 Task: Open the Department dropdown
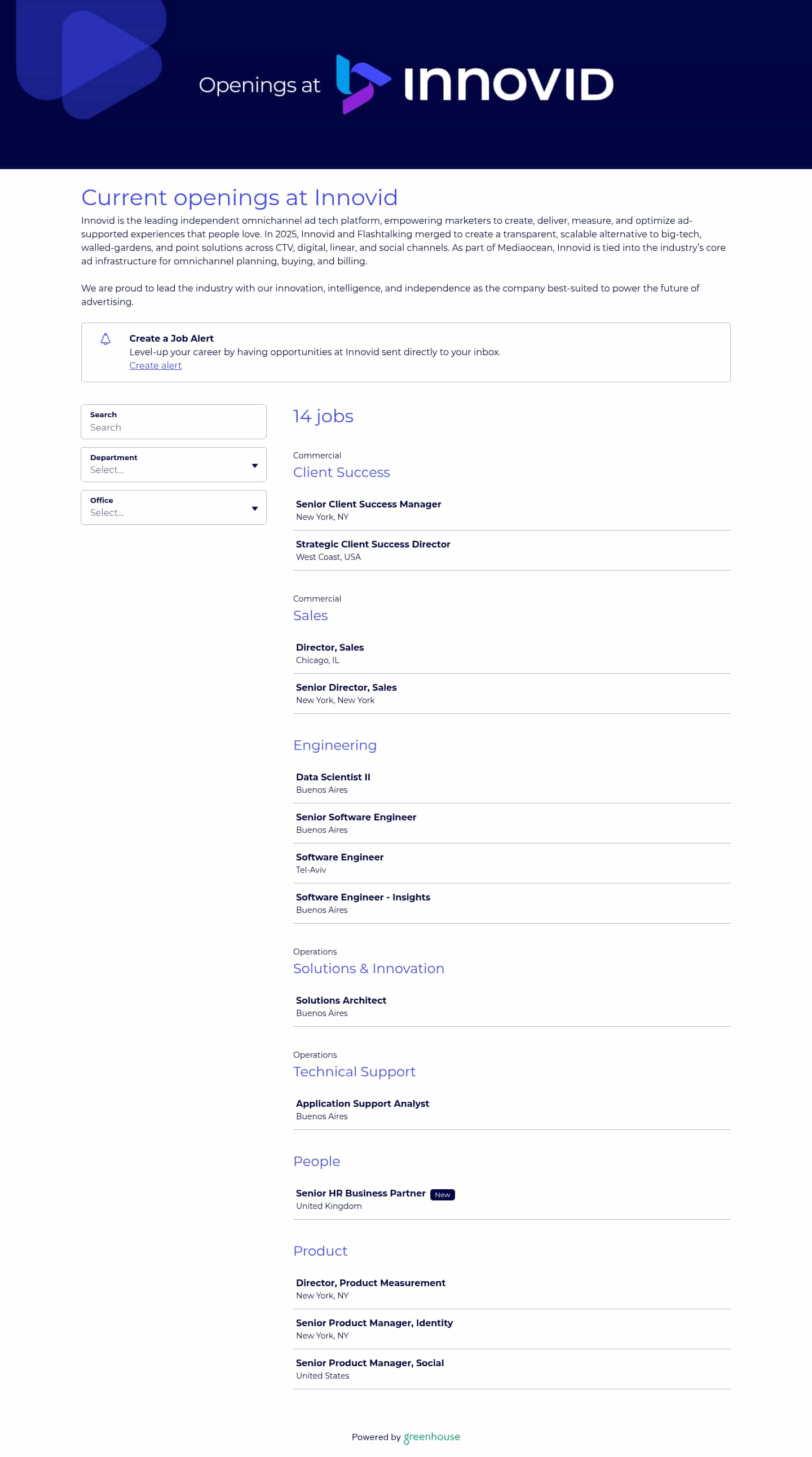tap(174, 465)
